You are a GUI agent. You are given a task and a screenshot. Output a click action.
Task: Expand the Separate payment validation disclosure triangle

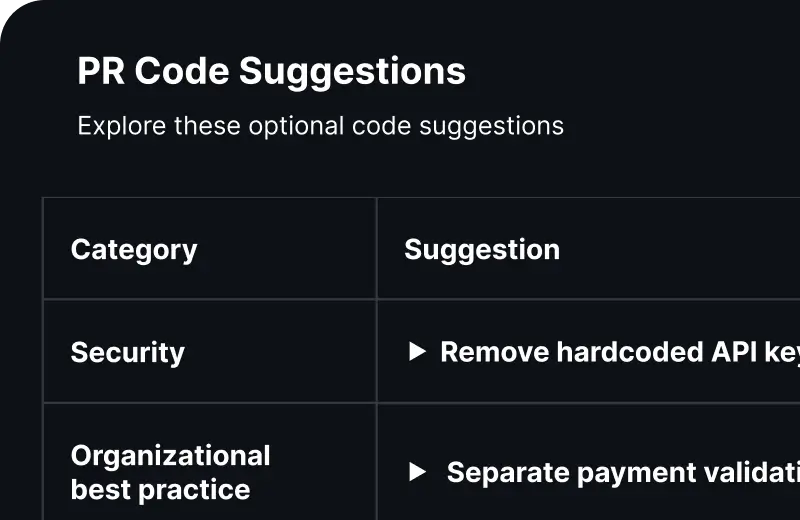tap(418, 472)
